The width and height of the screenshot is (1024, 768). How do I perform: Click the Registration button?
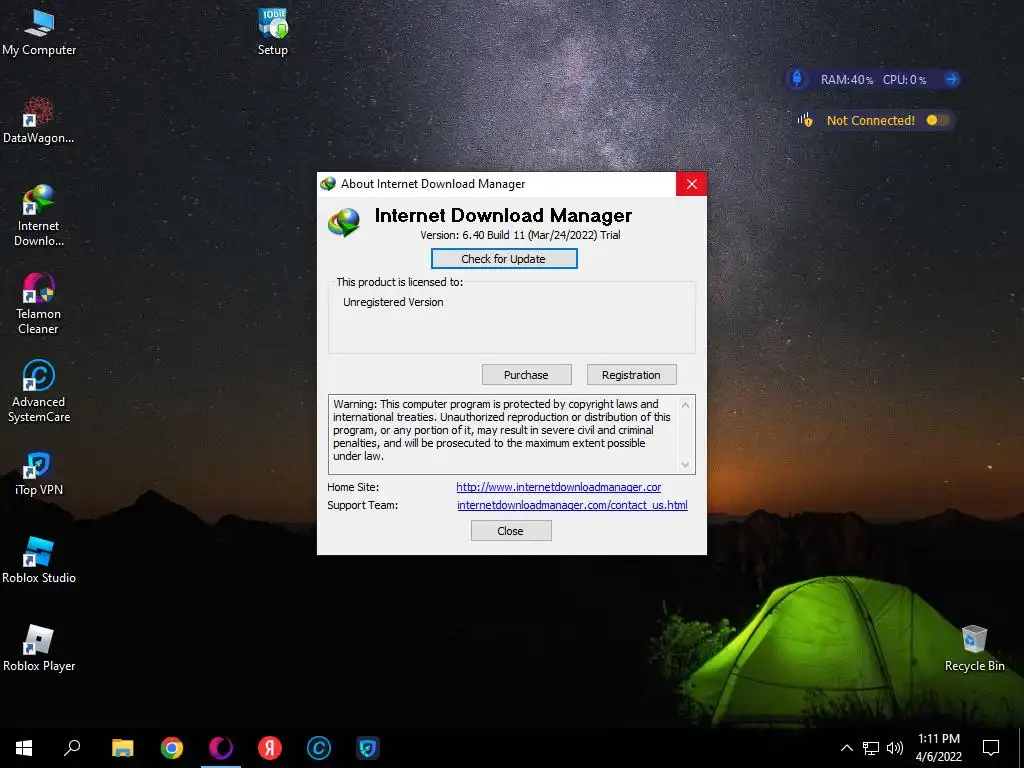click(x=631, y=375)
